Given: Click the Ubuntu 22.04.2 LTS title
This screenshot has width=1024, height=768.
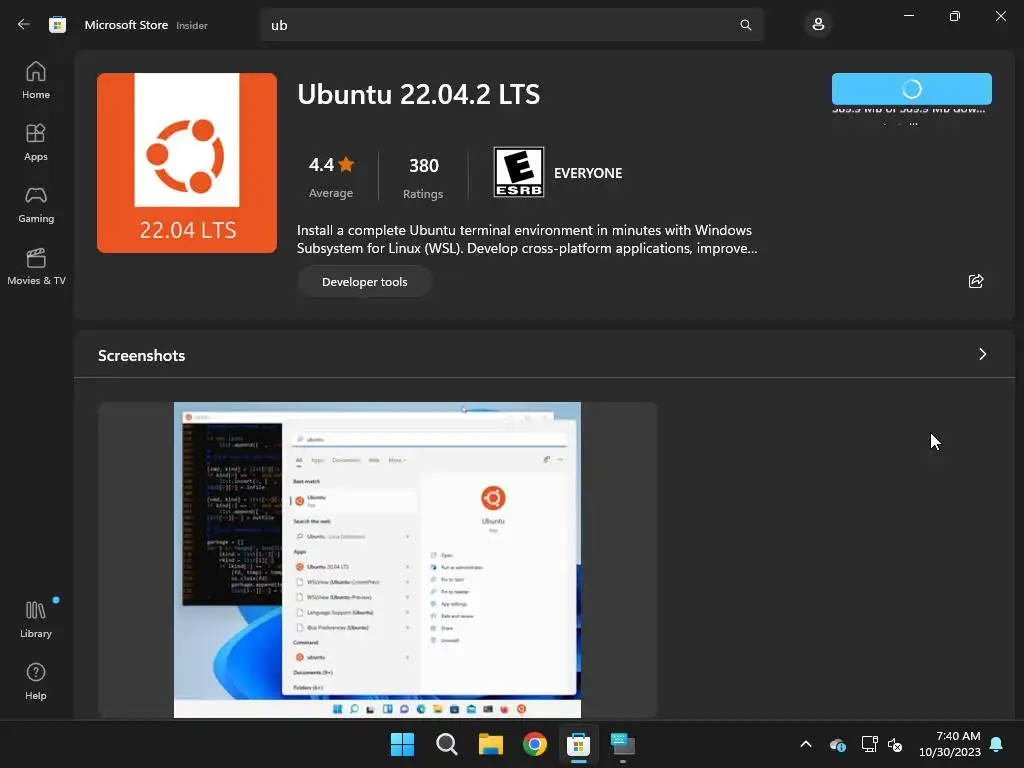Looking at the screenshot, I should pyautogui.click(x=419, y=94).
